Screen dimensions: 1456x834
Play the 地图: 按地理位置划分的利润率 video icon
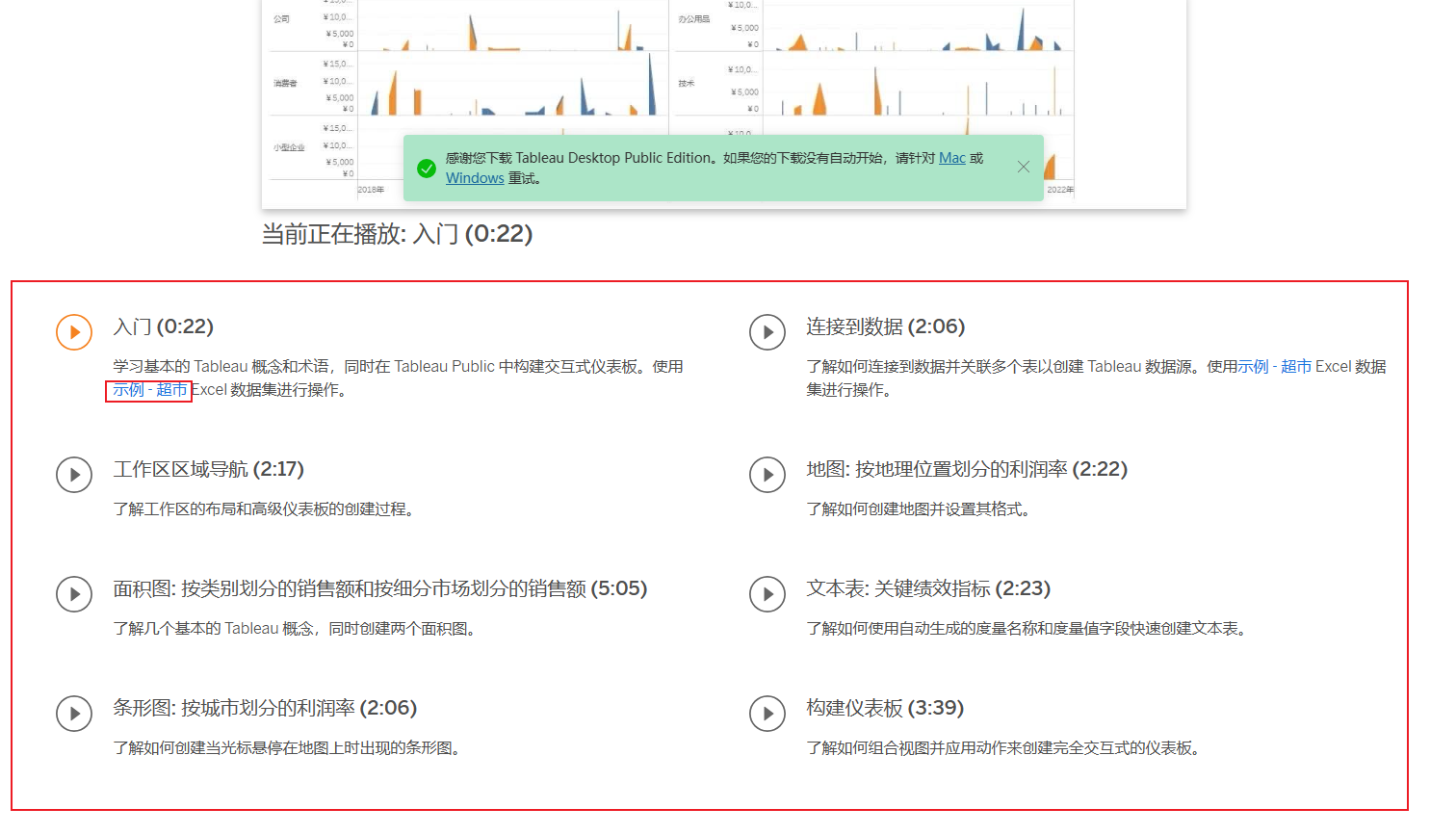click(767, 475)
